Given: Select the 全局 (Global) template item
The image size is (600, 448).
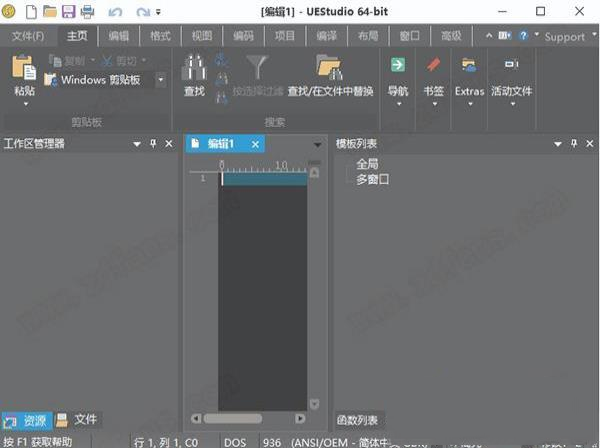Looking at the screenshot, I should [367, 164].
